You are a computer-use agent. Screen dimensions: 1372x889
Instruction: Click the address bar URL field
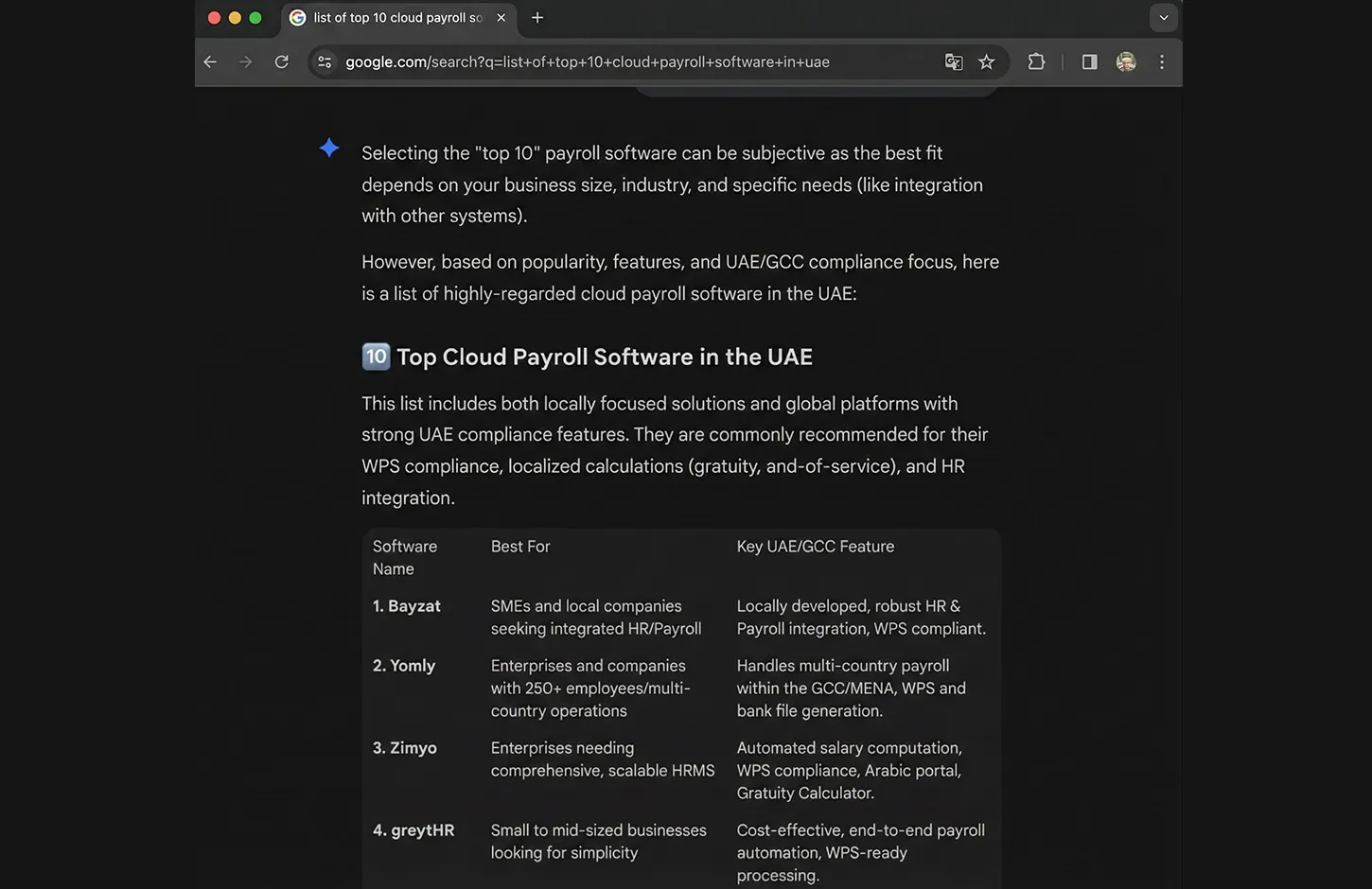pyautogui.click(x=587, y=62)
